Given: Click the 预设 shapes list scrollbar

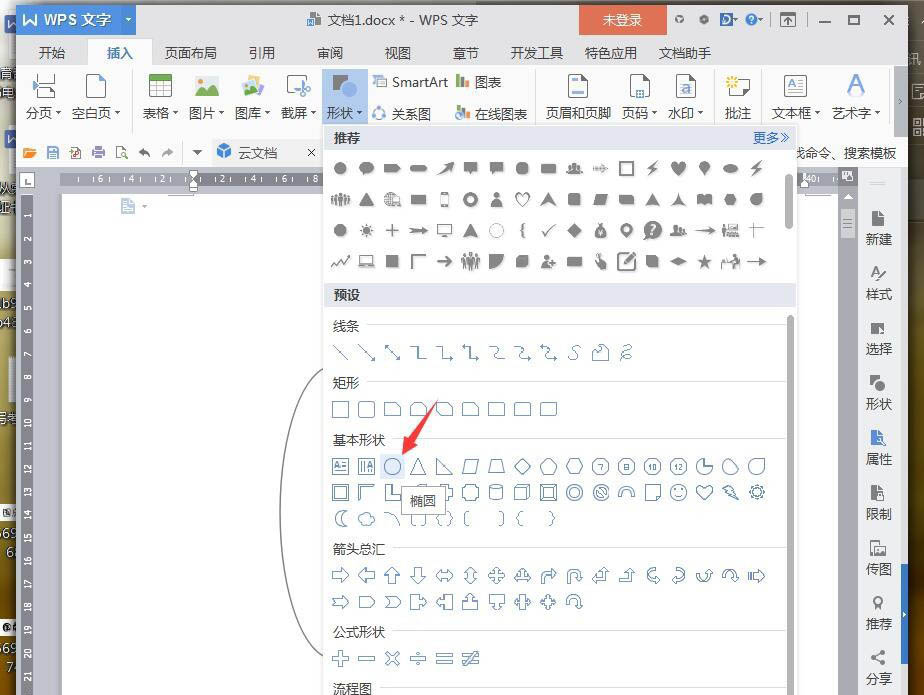Looking at the screenshot, I should click(790, 504).
